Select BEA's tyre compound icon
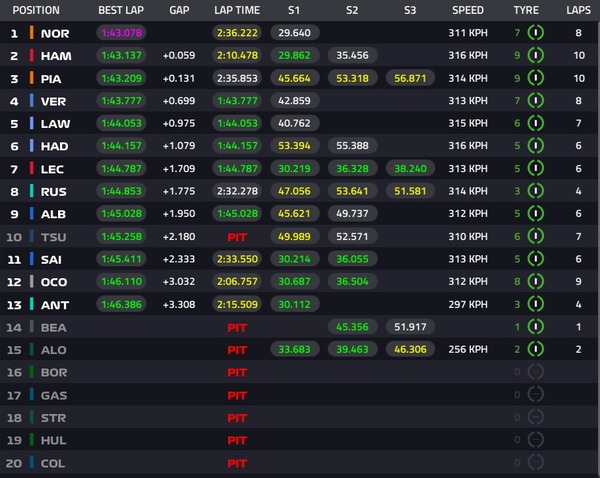The image size is (600, 478). tap(536, 327)
